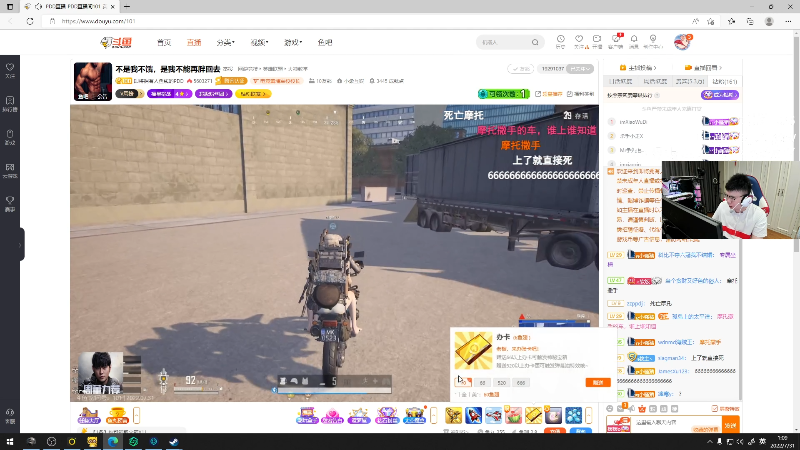Expand the event icons list below the video

coord(434,415)
